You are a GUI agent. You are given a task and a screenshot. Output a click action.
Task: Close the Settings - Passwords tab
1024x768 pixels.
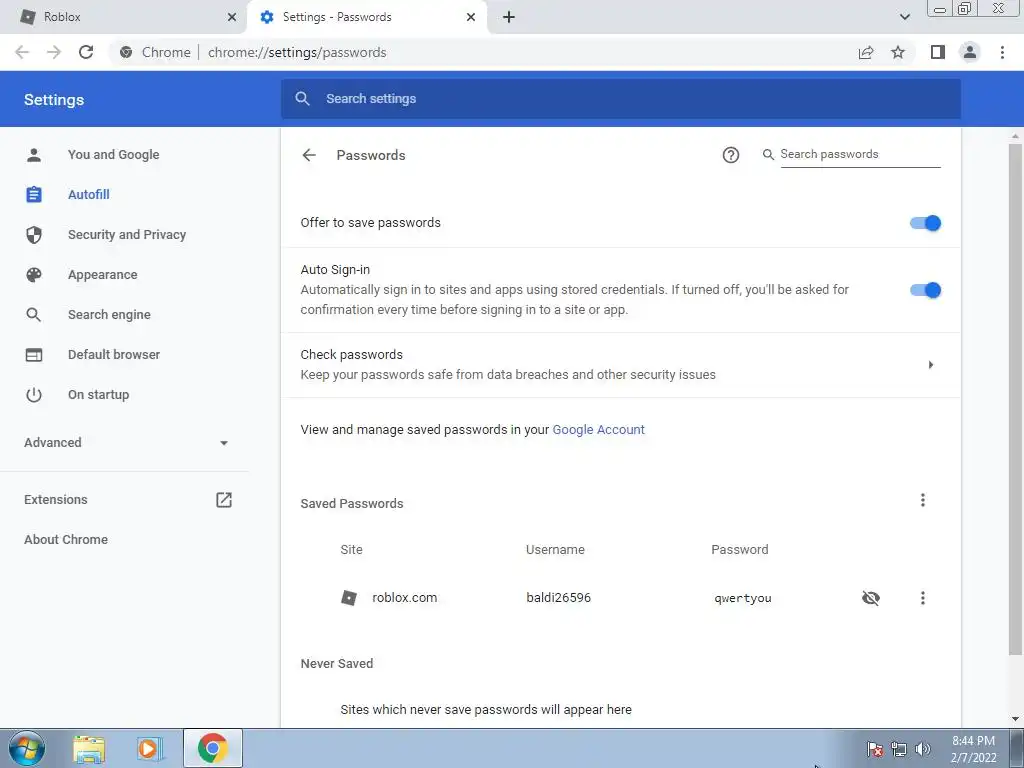pyautogui.click(x=471, y=17)
